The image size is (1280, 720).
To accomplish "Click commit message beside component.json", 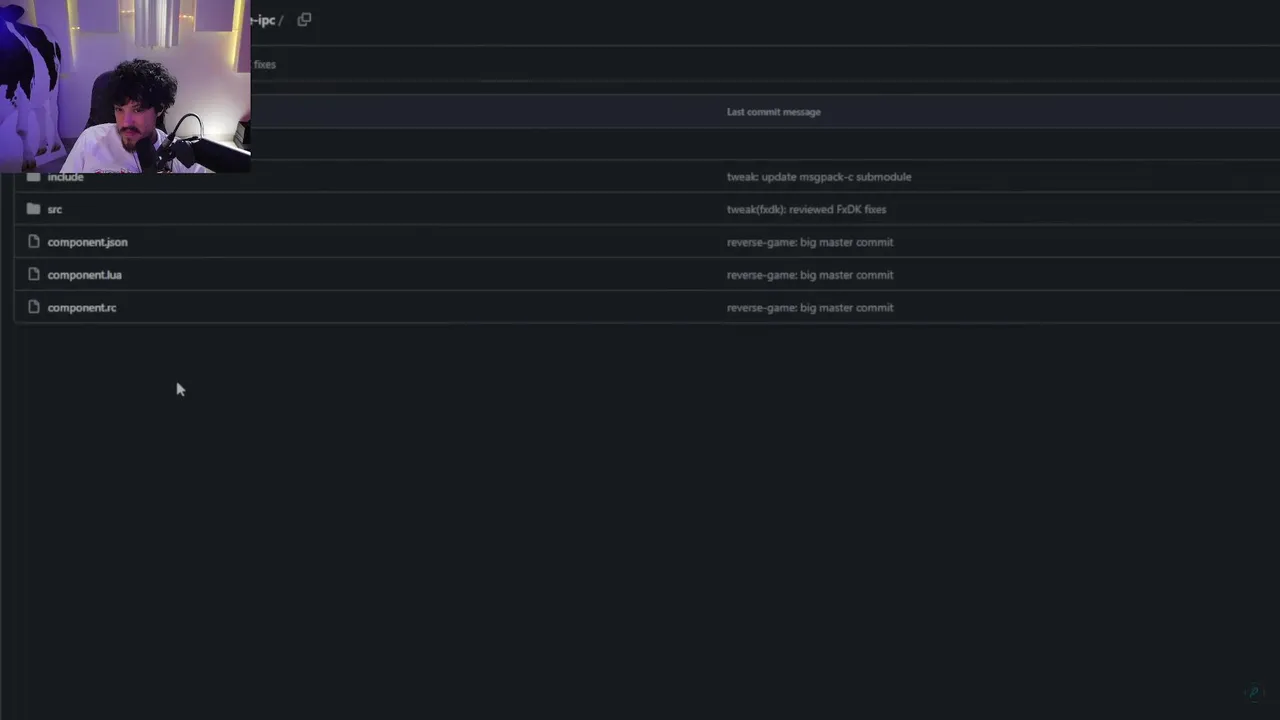I will click(809, 242).
